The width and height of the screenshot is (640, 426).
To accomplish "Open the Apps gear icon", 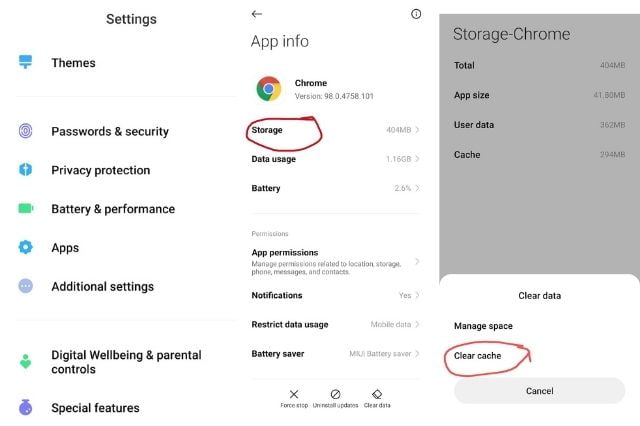I will [x=25, y=247].
